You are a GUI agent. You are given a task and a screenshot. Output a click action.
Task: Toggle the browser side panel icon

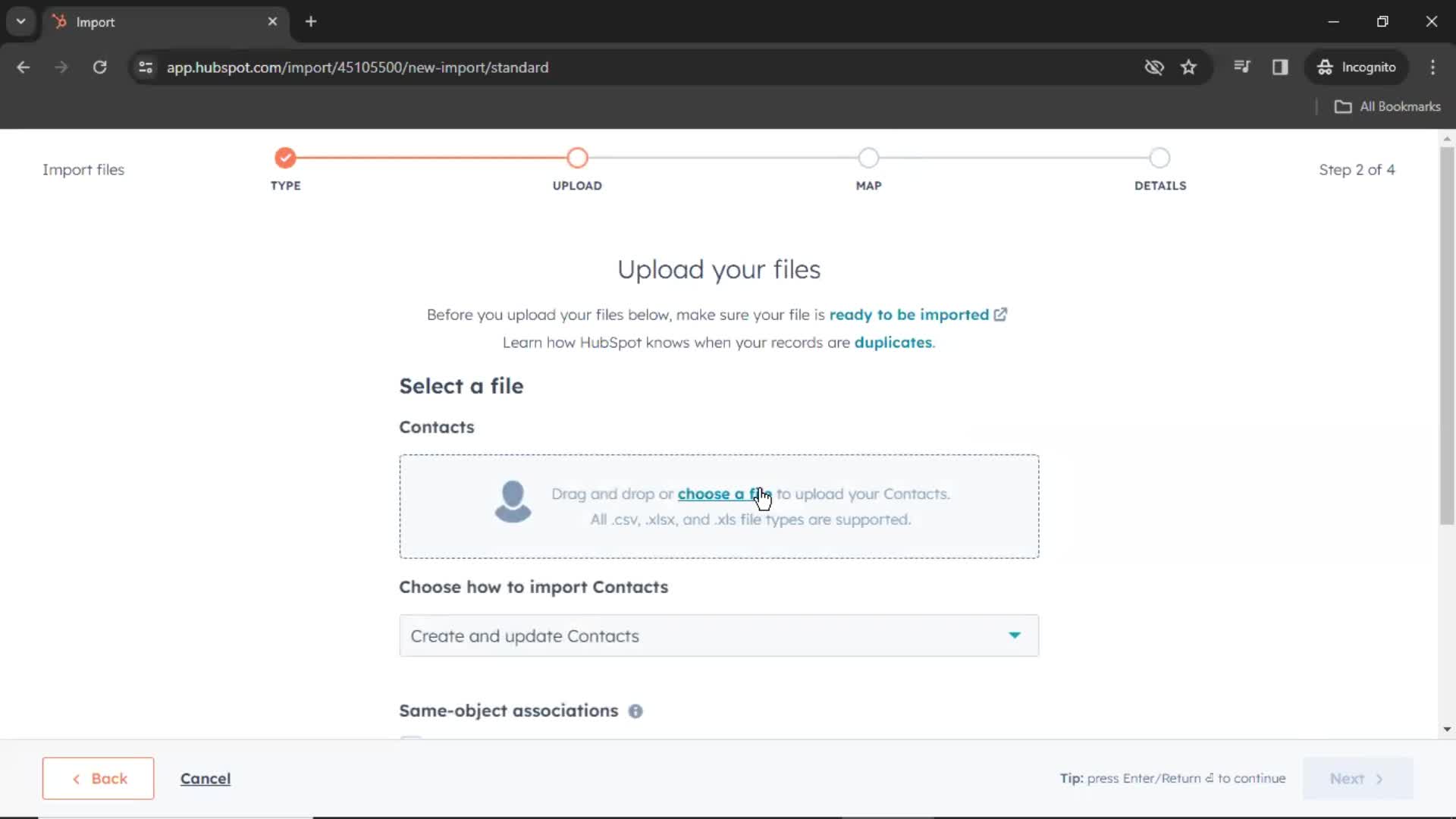[1280, 67]
